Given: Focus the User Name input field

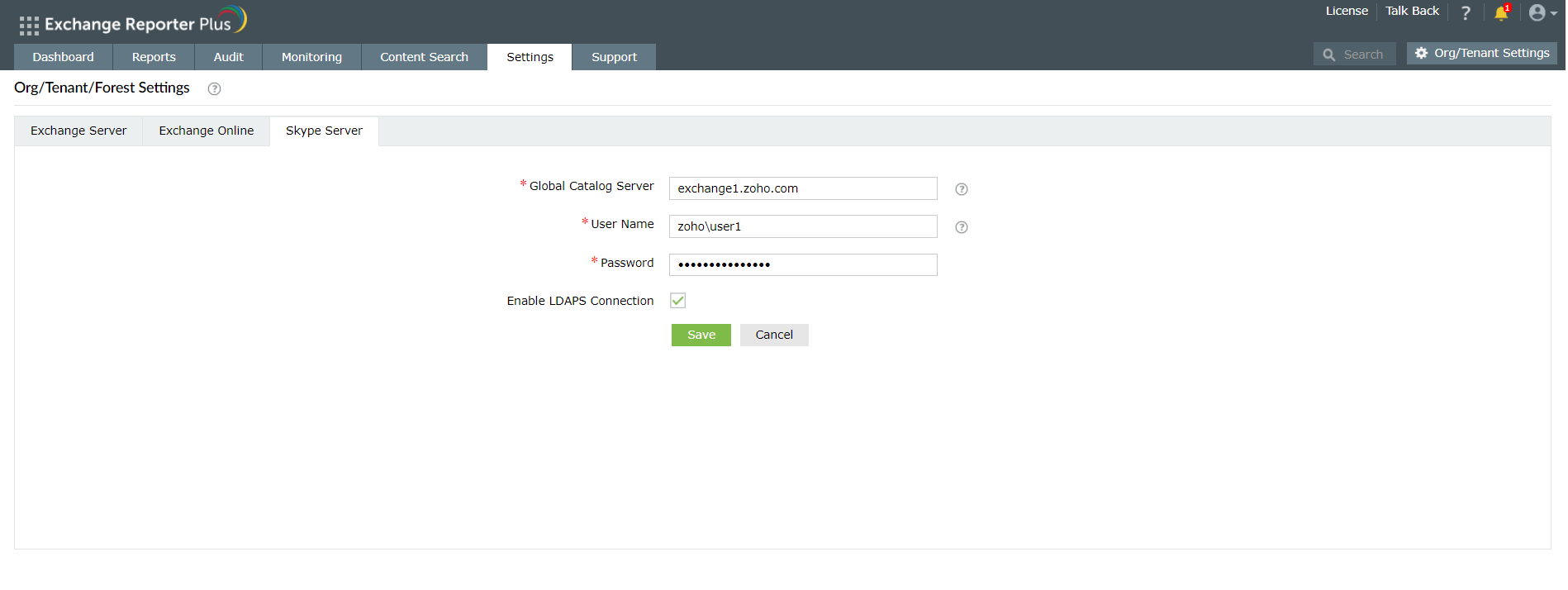Looking at the screenshot, I should (803, 226).
